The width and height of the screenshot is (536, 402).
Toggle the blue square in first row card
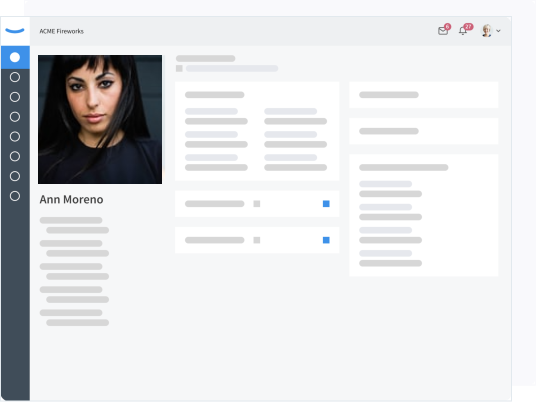[326, 204]
